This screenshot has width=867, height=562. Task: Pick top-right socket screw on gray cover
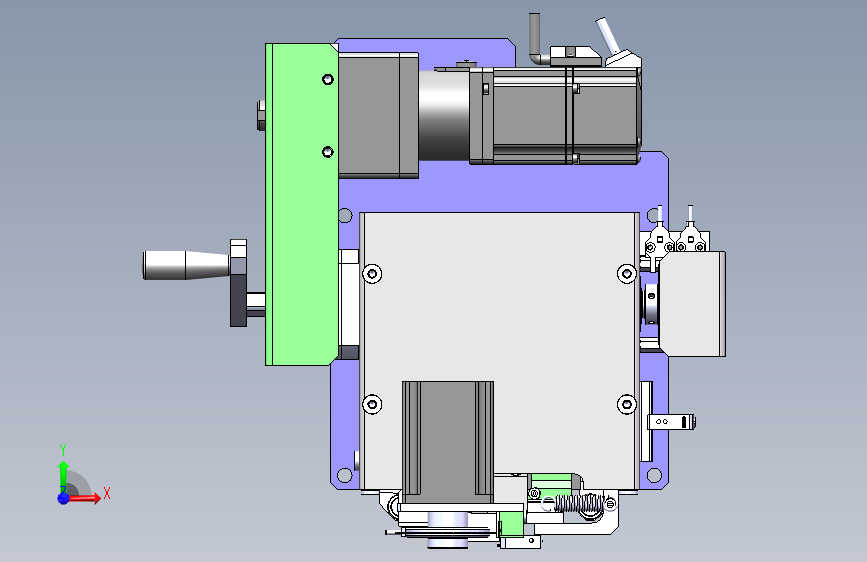click(x=626, y=273)
